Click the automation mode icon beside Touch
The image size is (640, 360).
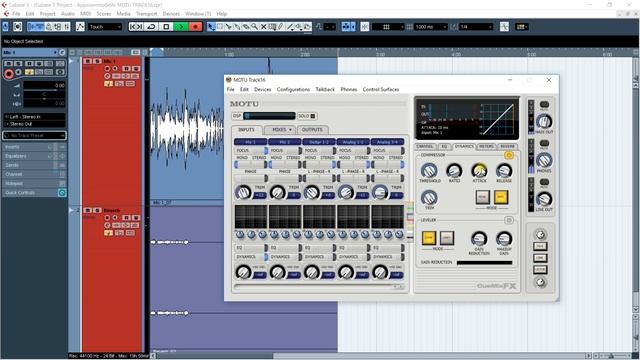point(80,27)
